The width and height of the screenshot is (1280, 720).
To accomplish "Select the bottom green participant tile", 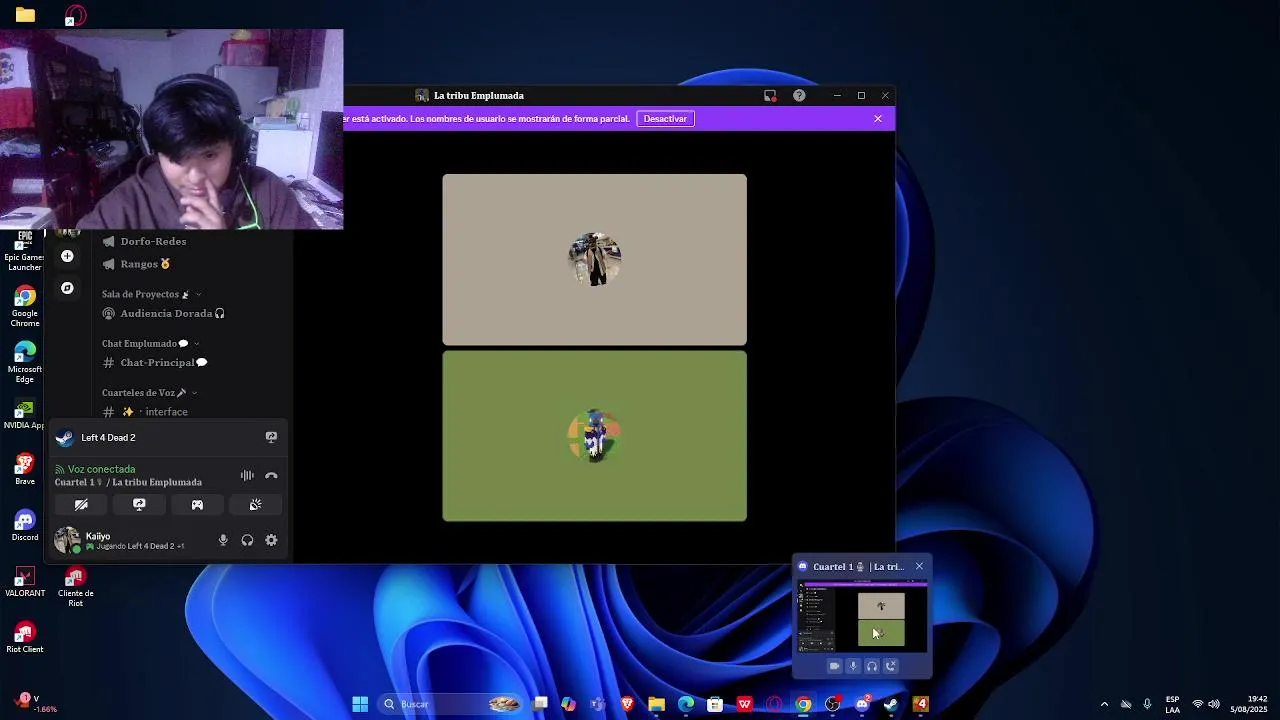I will [594, 435].
